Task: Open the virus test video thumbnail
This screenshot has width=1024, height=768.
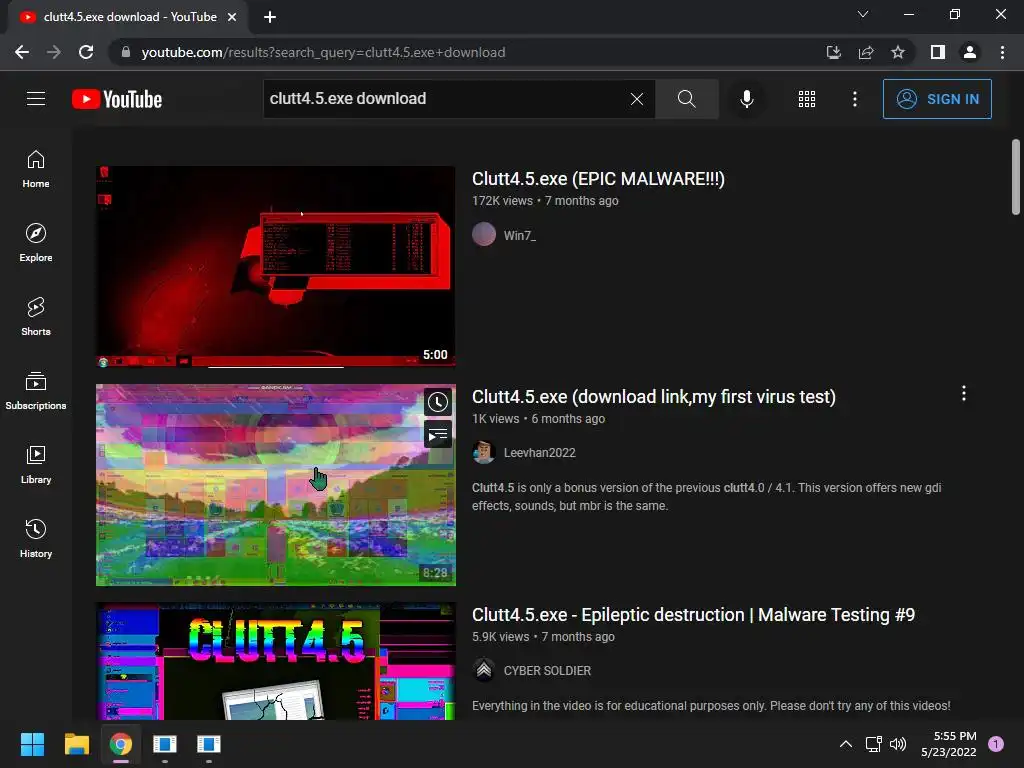Action: [x=276, y=485]
